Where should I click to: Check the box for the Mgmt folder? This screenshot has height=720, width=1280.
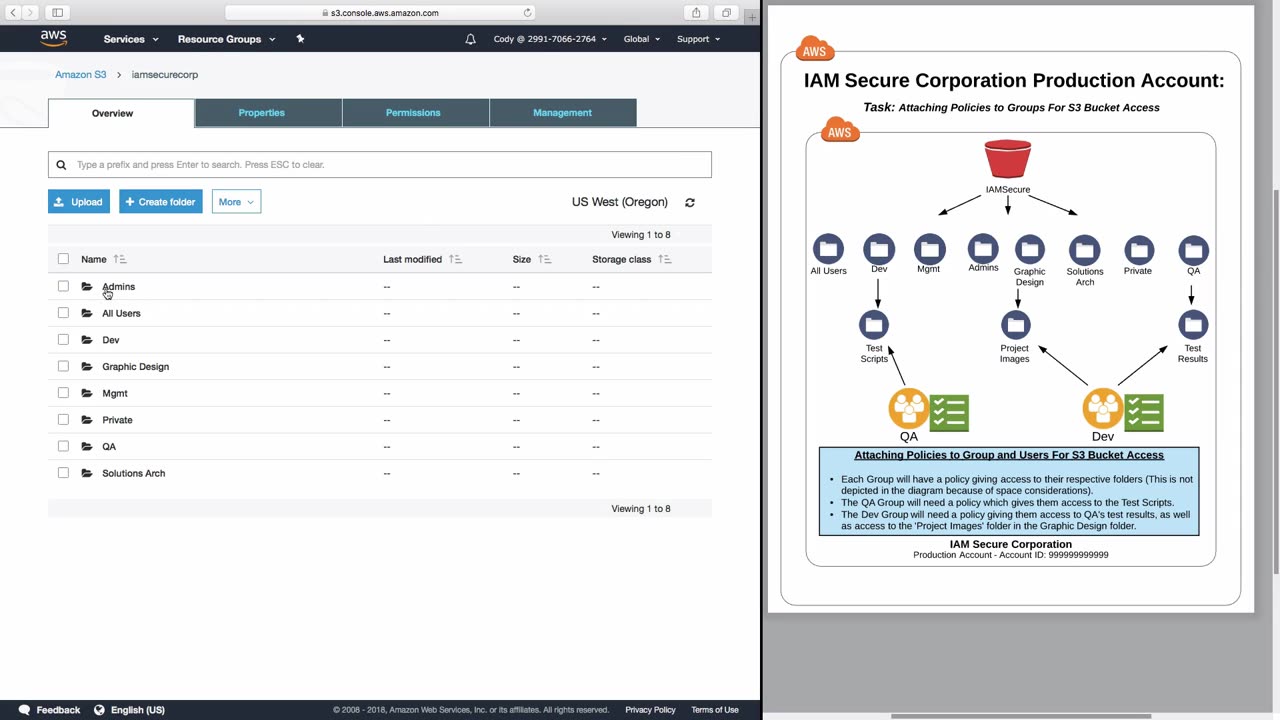63,393
